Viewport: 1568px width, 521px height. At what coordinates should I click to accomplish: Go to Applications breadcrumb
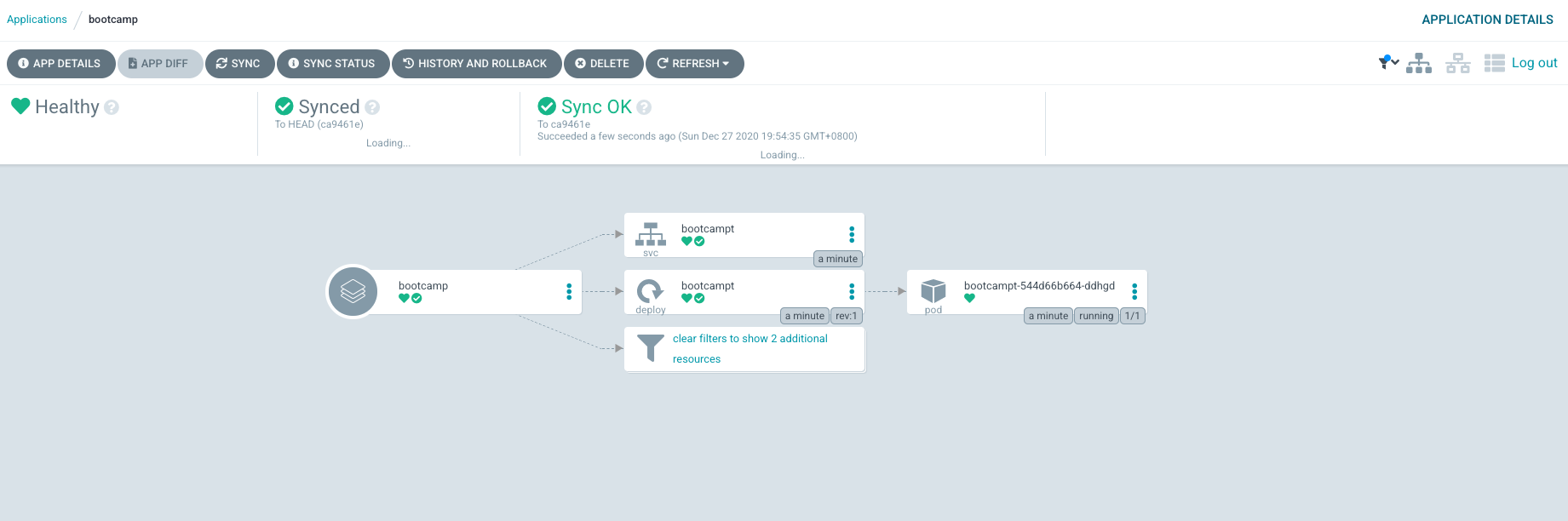37,20
